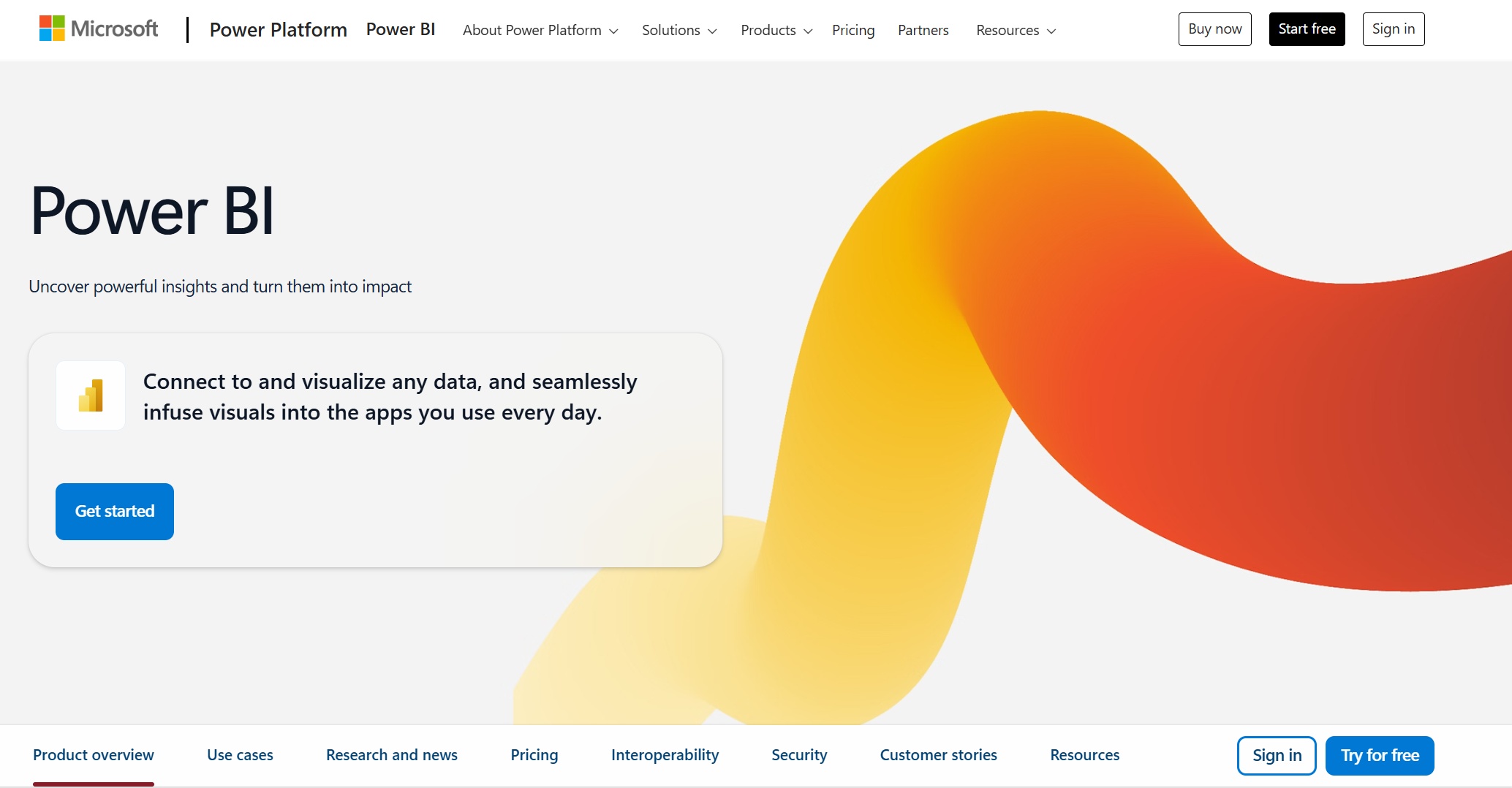
Task: Open the Research and news section
Action: 391,755
